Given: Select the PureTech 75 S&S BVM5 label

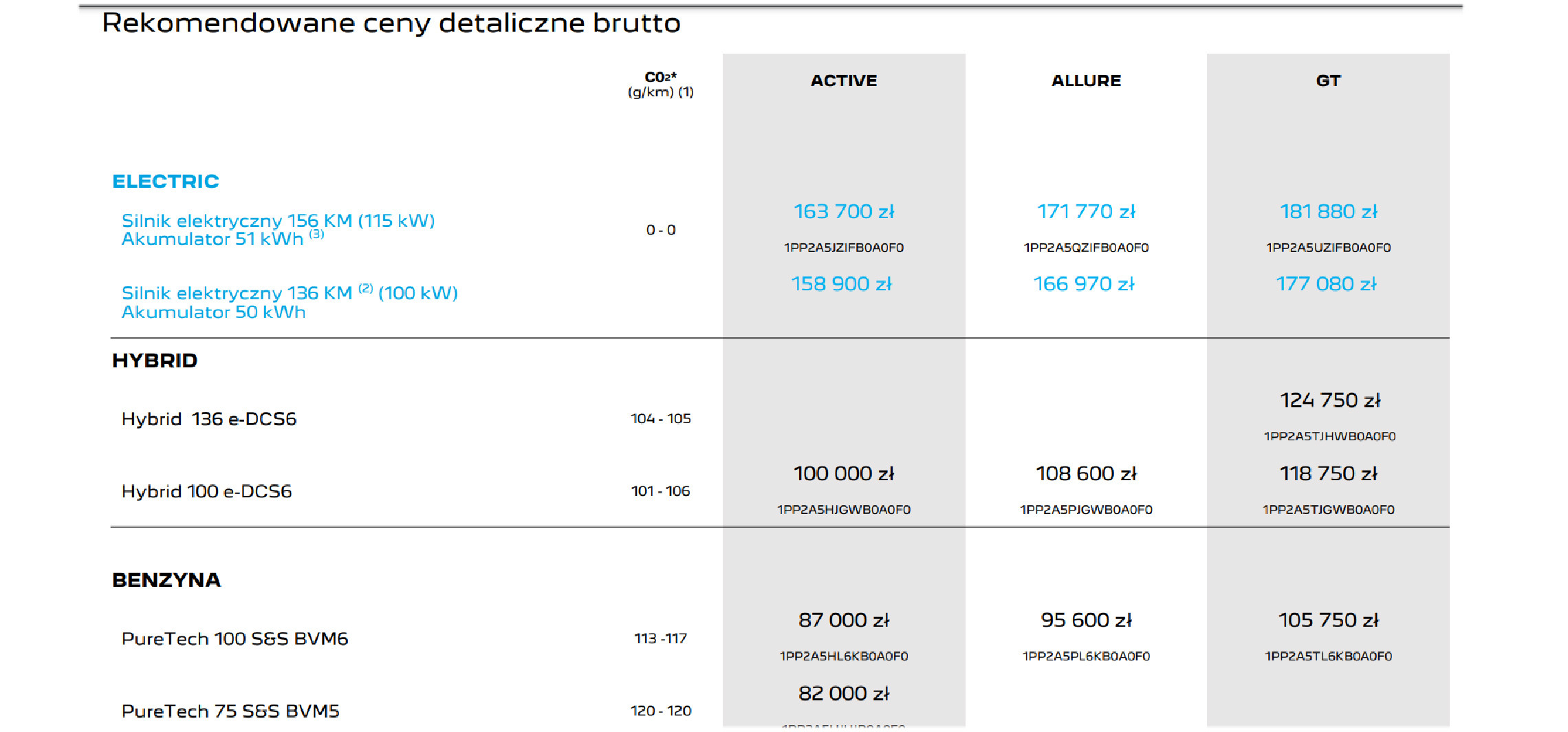Looking at the screenshot, I should click(230, 711).
